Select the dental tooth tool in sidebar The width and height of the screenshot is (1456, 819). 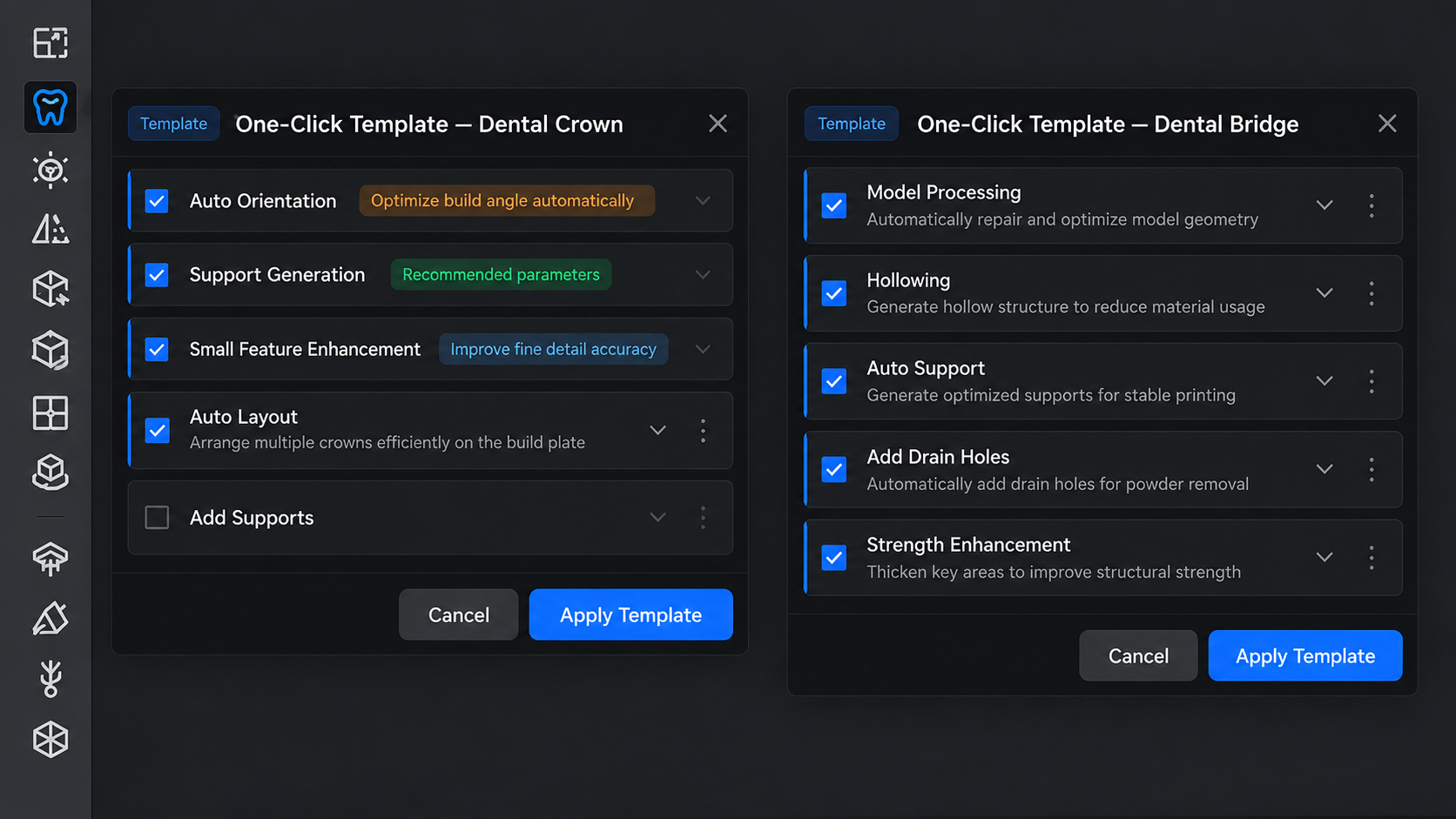click(x=51, y=107)
